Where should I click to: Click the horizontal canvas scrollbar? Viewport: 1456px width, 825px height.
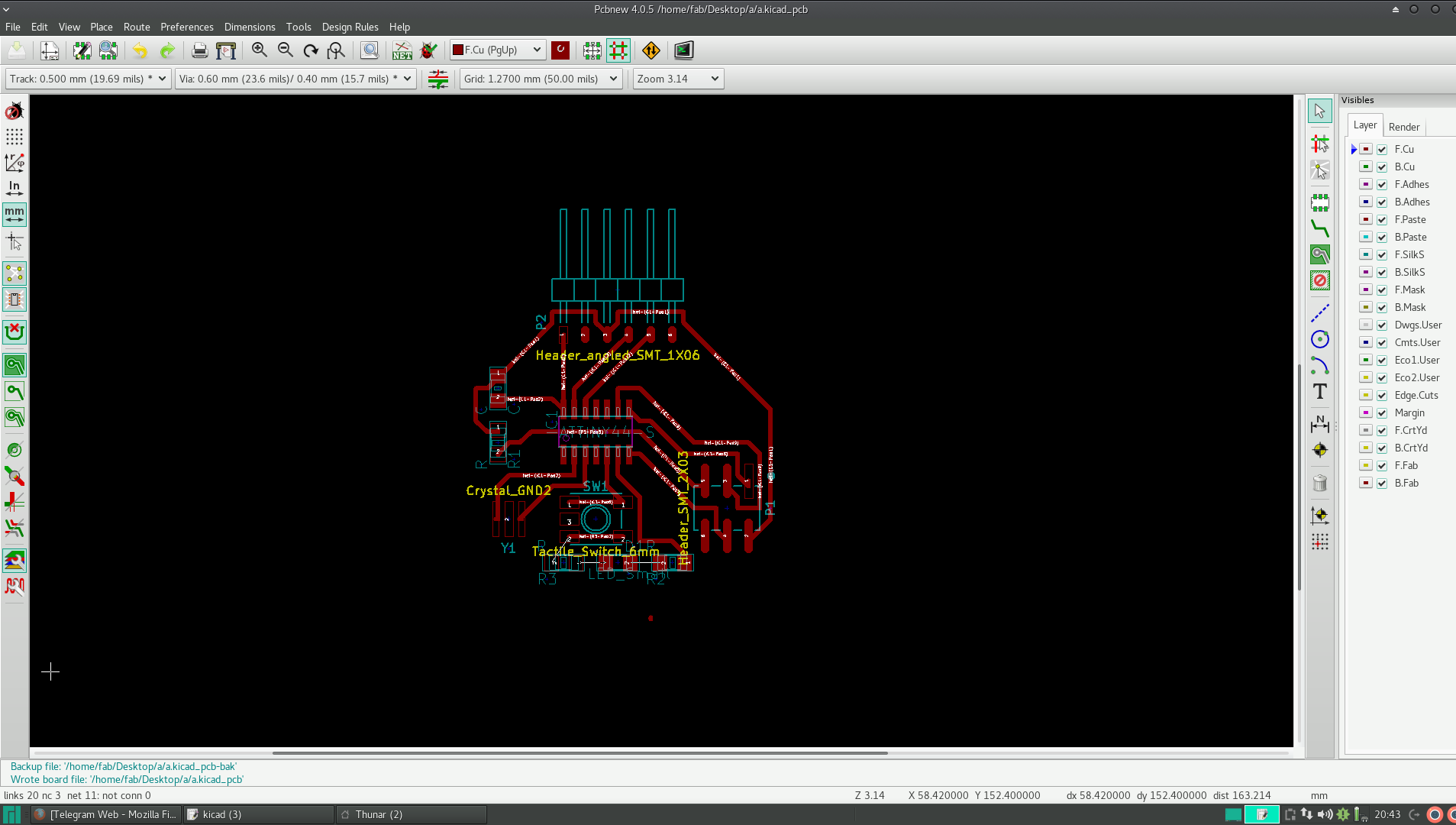[x=580, y=753]
